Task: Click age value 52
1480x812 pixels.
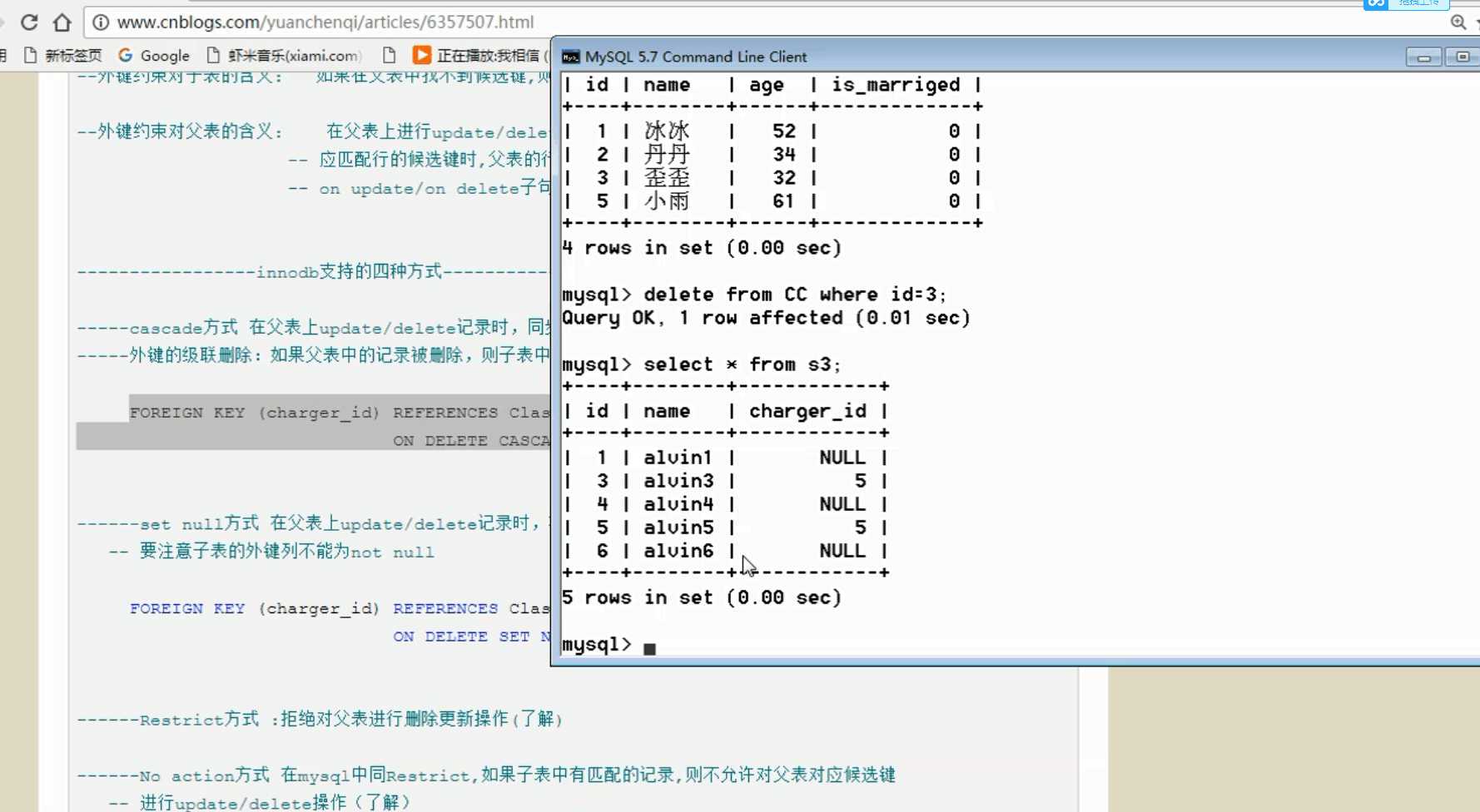Action: [783, 131]
